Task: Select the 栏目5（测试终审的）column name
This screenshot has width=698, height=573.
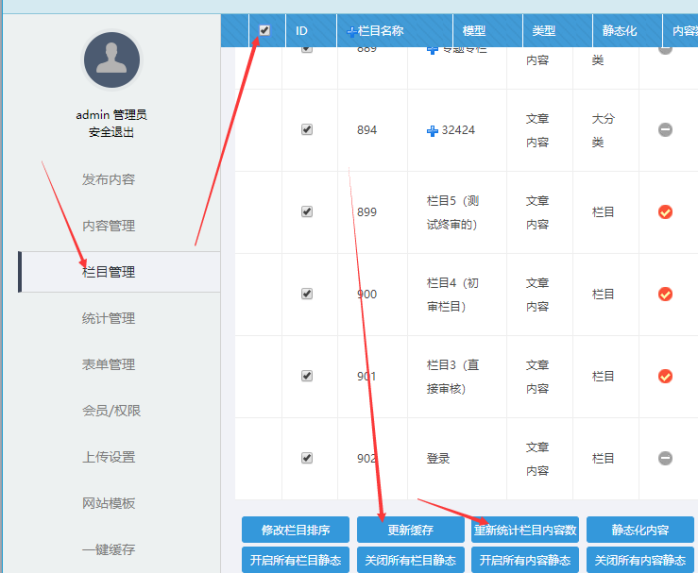Action: tap(452, 212)
